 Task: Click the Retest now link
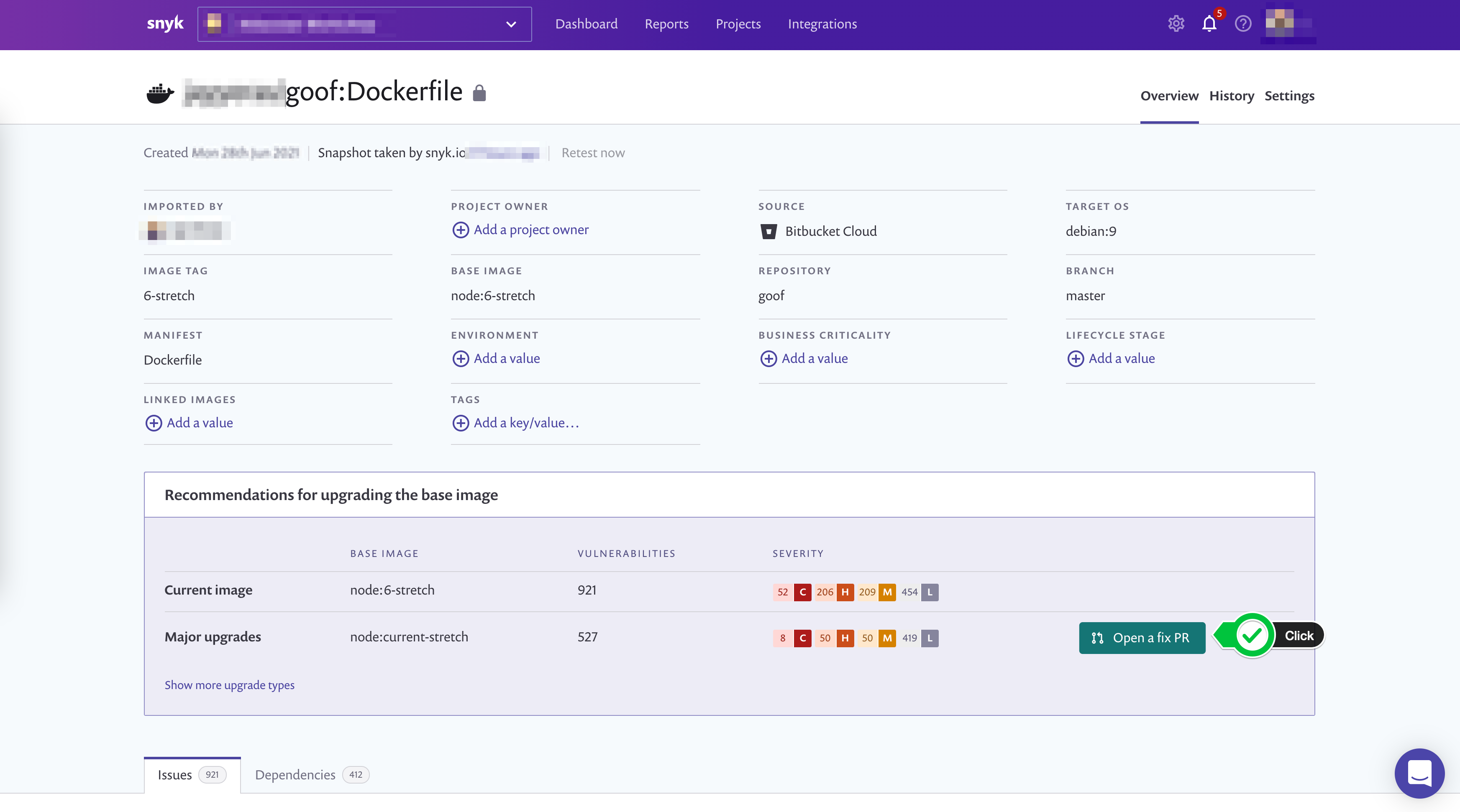click(x=593, y=153)
